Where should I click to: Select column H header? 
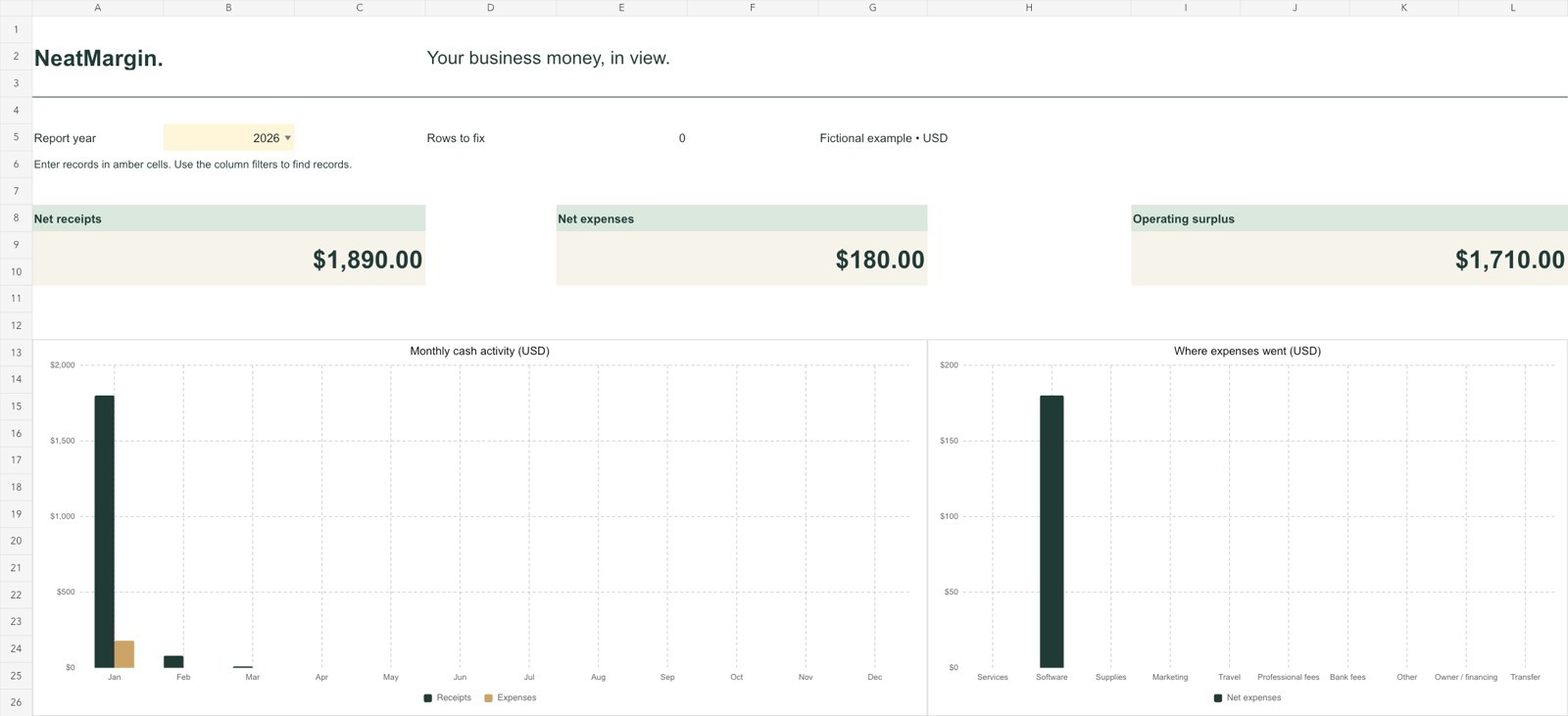[1029, 8]
